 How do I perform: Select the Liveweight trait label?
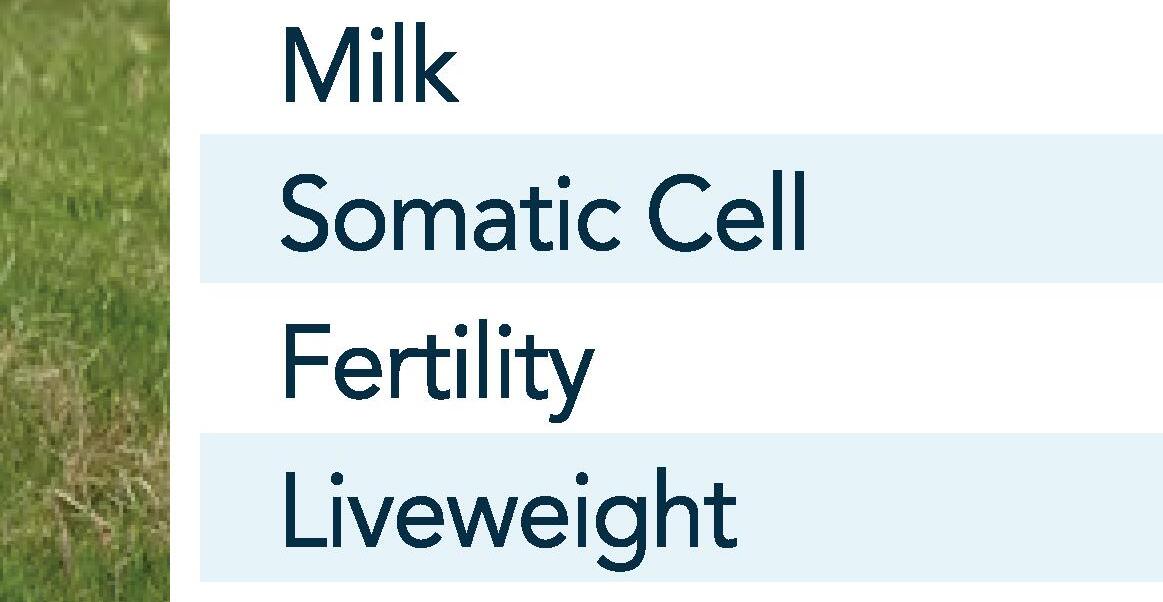pyautogui.click(x=509, y=512)
